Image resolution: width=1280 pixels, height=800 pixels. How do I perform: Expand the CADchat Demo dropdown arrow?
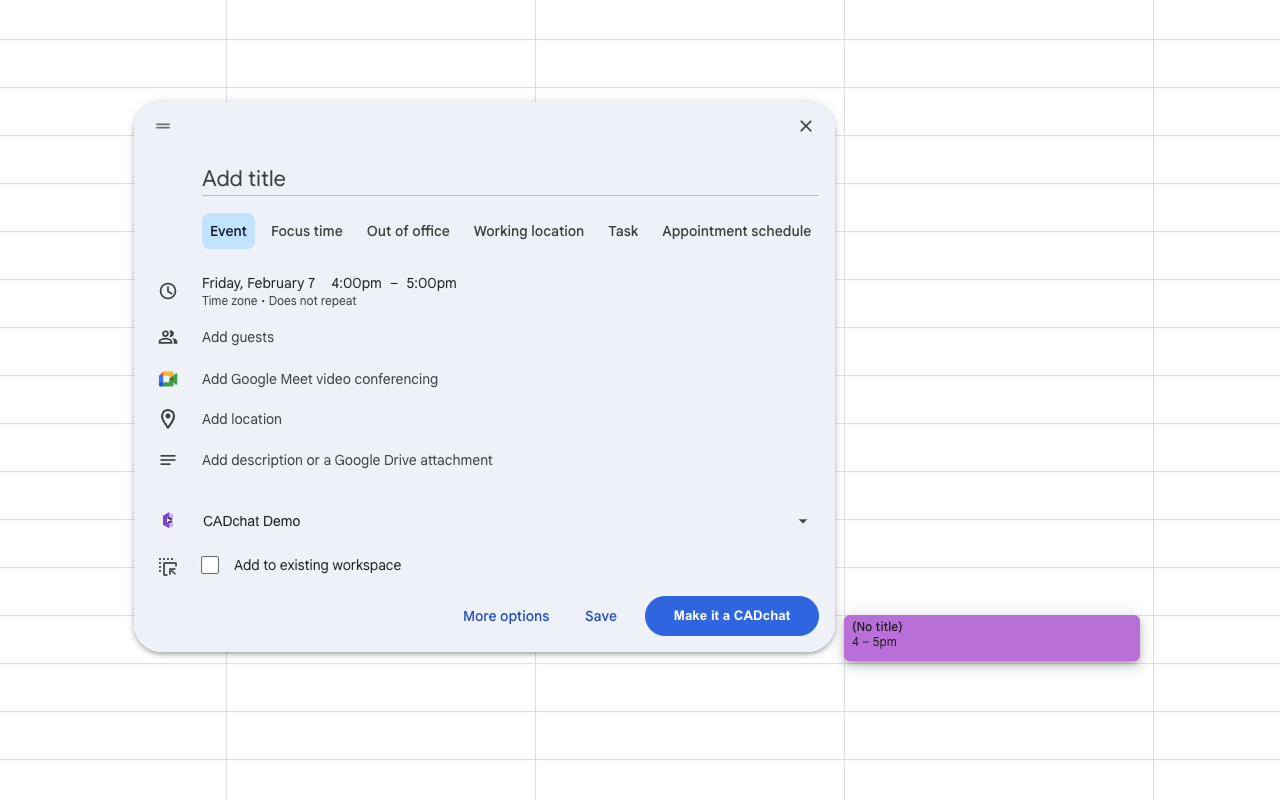click(802, 521)
